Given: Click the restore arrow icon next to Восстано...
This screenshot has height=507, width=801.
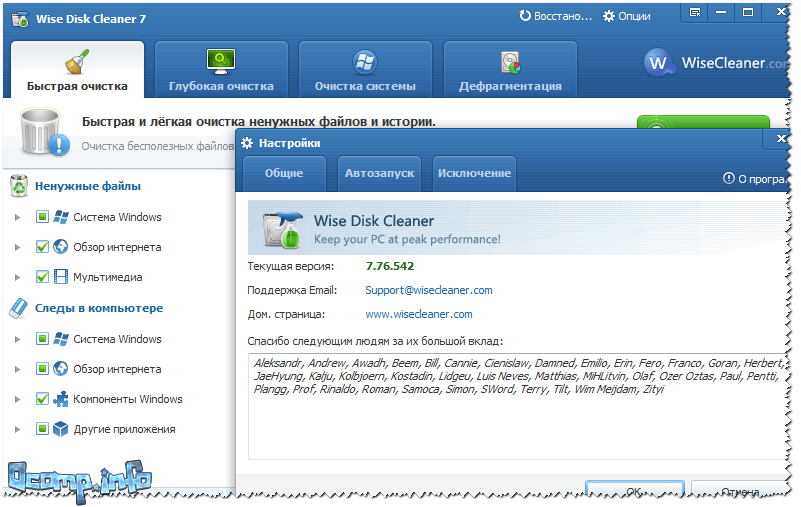Looking at the screenshot, I should click(525, 16).
